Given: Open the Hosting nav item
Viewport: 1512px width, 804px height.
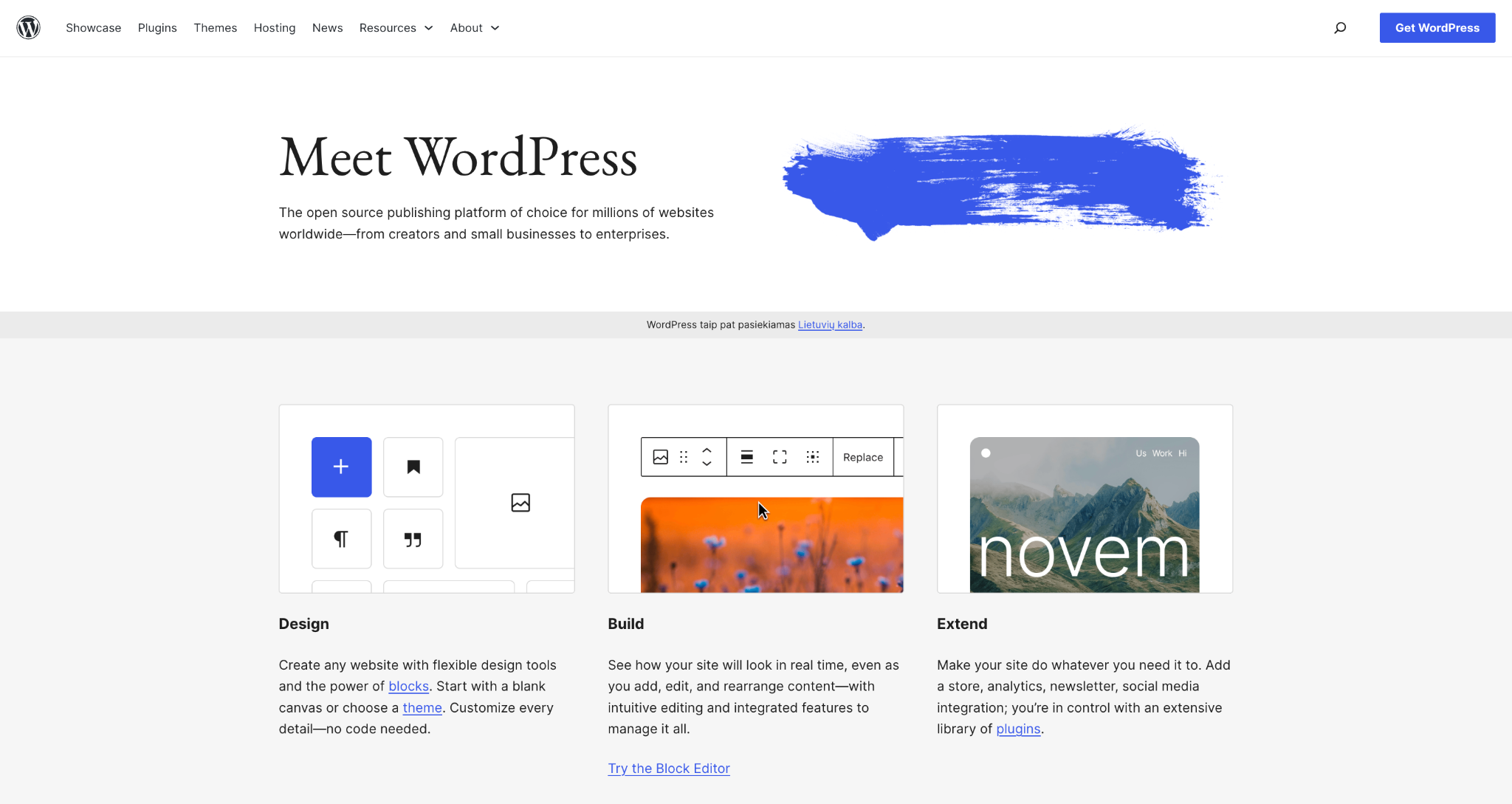Looking at the screenshot, I should (x=275, y=28).
